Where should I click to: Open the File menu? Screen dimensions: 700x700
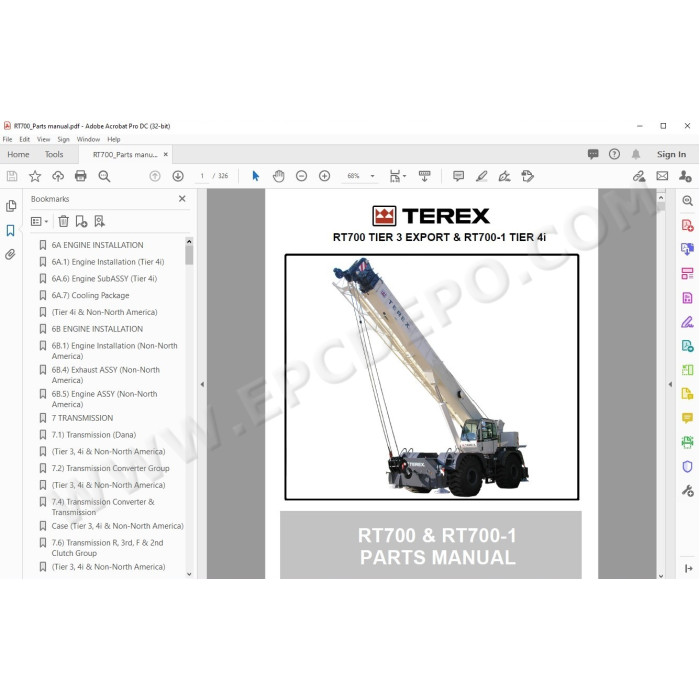[8, 139]
